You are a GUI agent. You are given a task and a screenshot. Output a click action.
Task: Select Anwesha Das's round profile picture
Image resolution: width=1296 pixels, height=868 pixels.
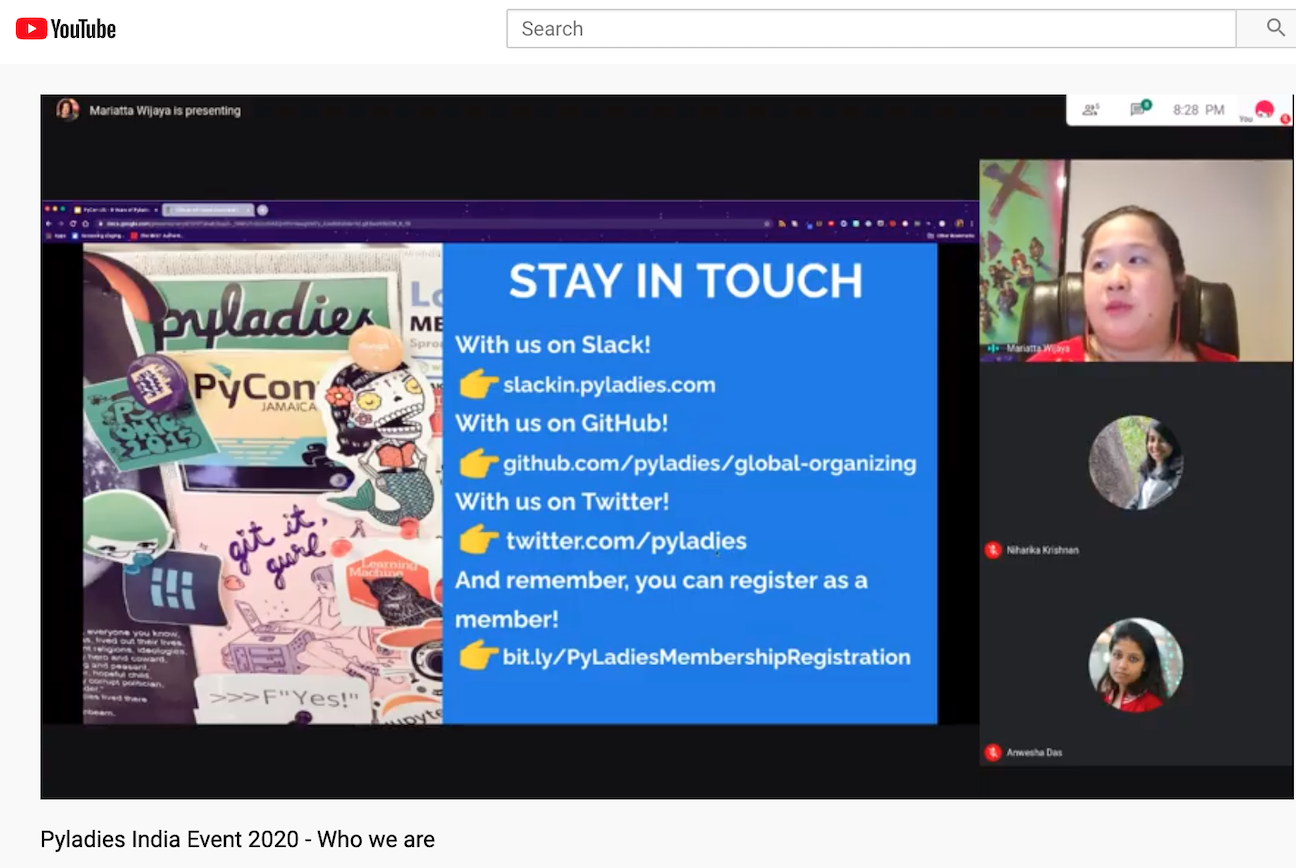click(x=1136, y=665)
